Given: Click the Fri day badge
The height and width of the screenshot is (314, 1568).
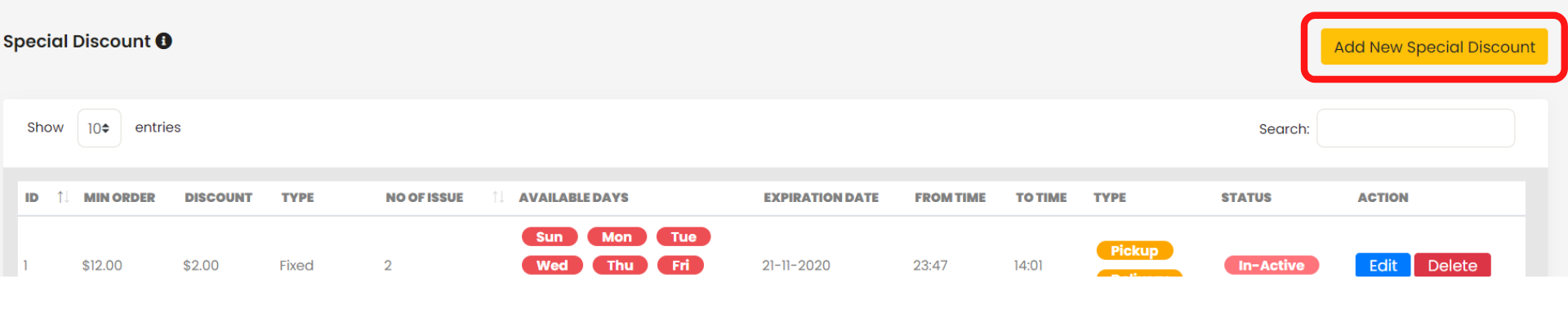Looking at the screenshot, I should click(680, 265).
